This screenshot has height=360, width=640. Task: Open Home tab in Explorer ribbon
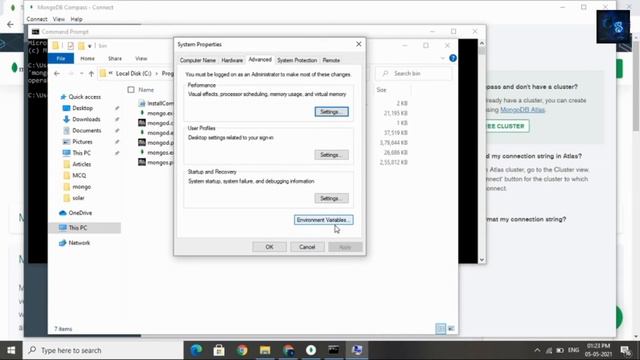click(87, 58)
